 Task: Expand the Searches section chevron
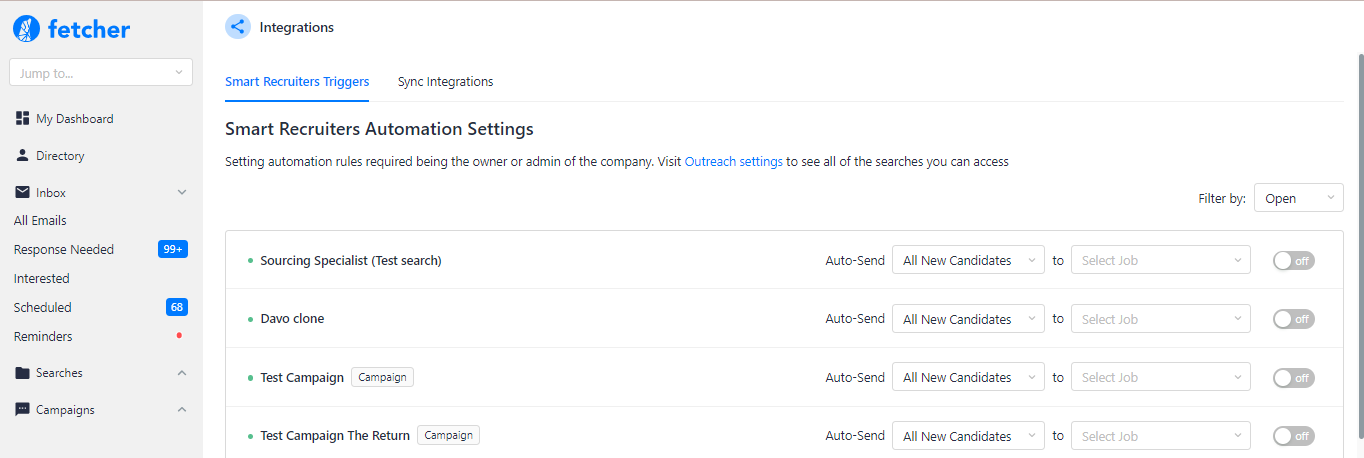(182, 373)
